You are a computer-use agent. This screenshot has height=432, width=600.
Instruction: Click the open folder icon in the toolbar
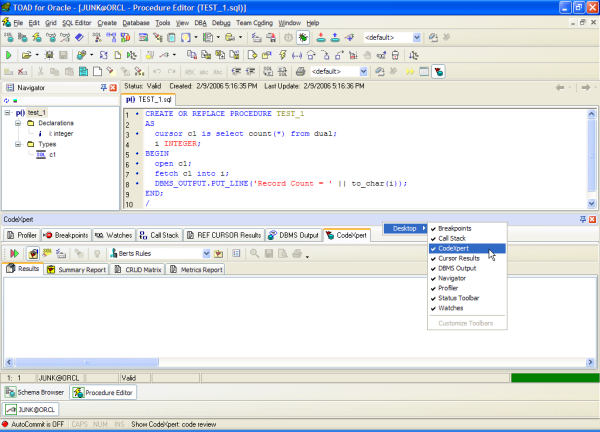pyautogui.click(x=26, y=55)
